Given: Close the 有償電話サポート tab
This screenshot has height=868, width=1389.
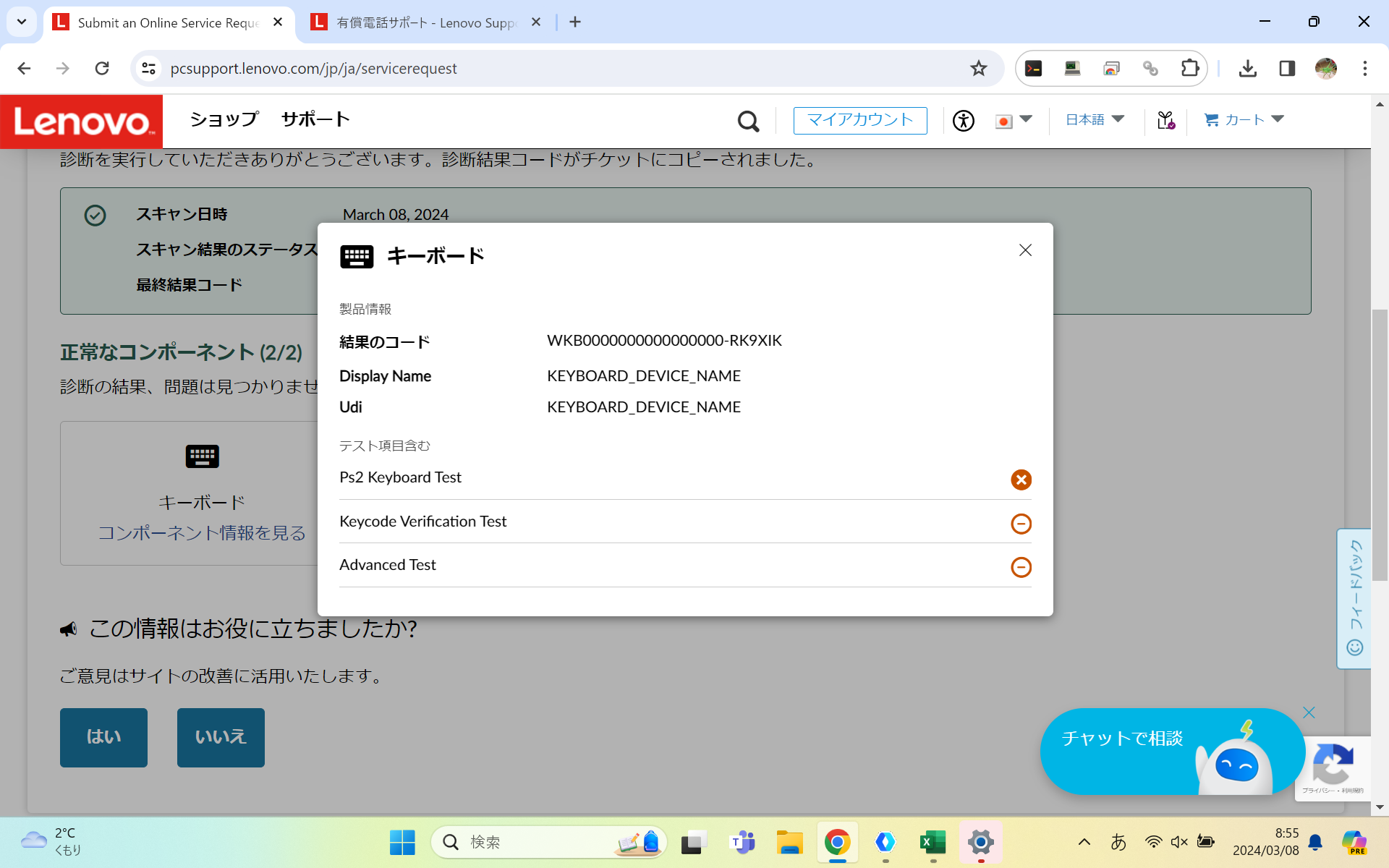Looking at the screenshot, I should point(536,22).
